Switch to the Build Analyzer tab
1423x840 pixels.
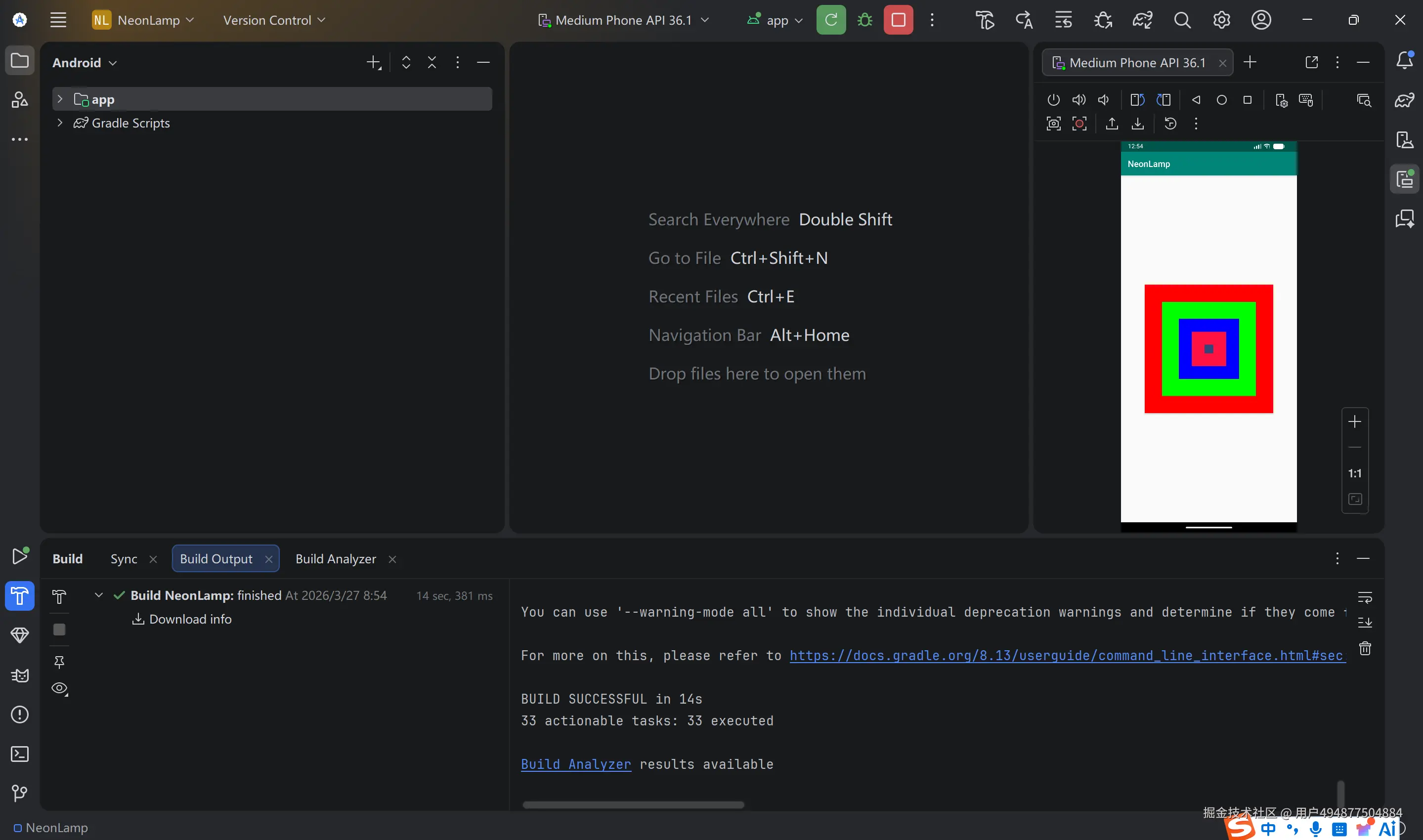click(x=336, y=559)
